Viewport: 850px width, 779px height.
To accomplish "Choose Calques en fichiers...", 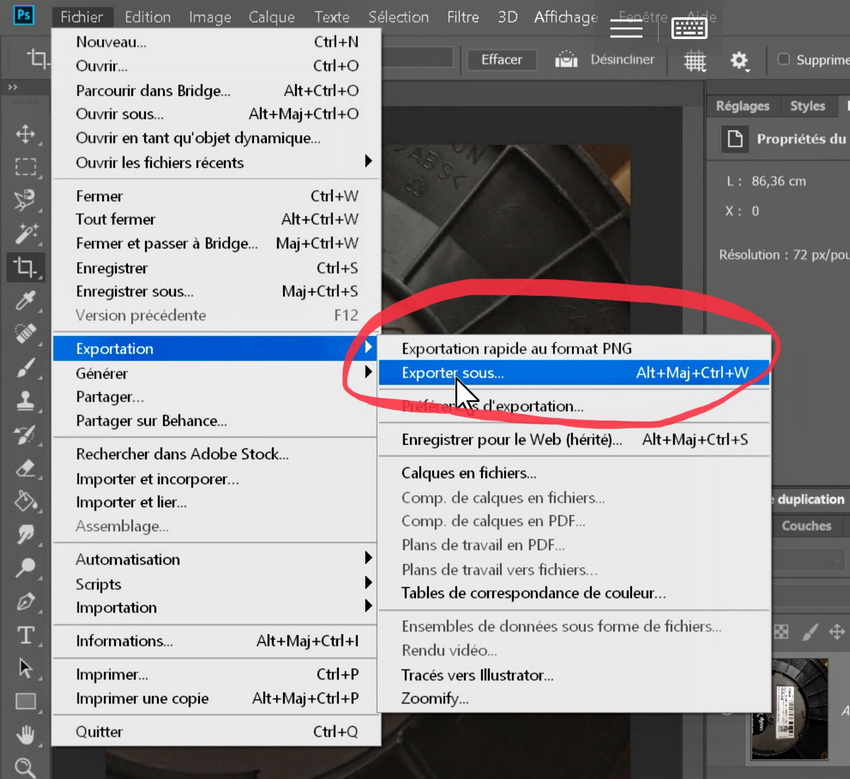I will click(574, 473).
